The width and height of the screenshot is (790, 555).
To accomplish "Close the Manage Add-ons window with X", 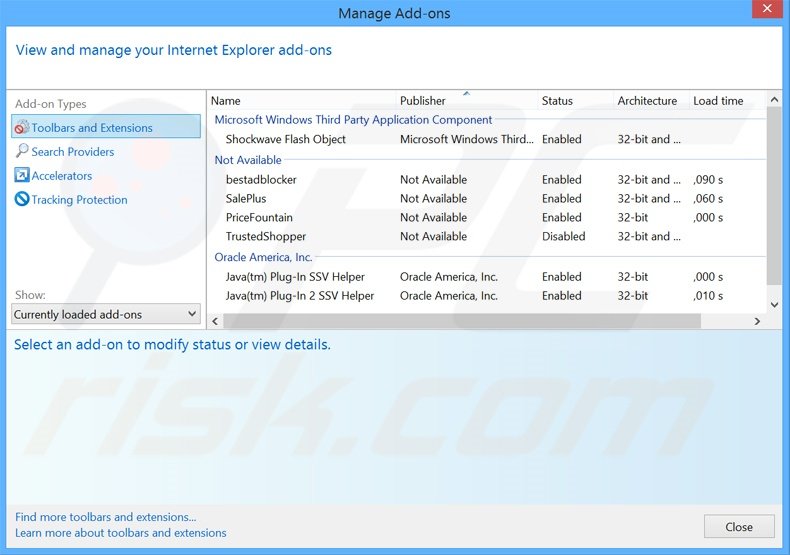I will click(x=767, y=9).
